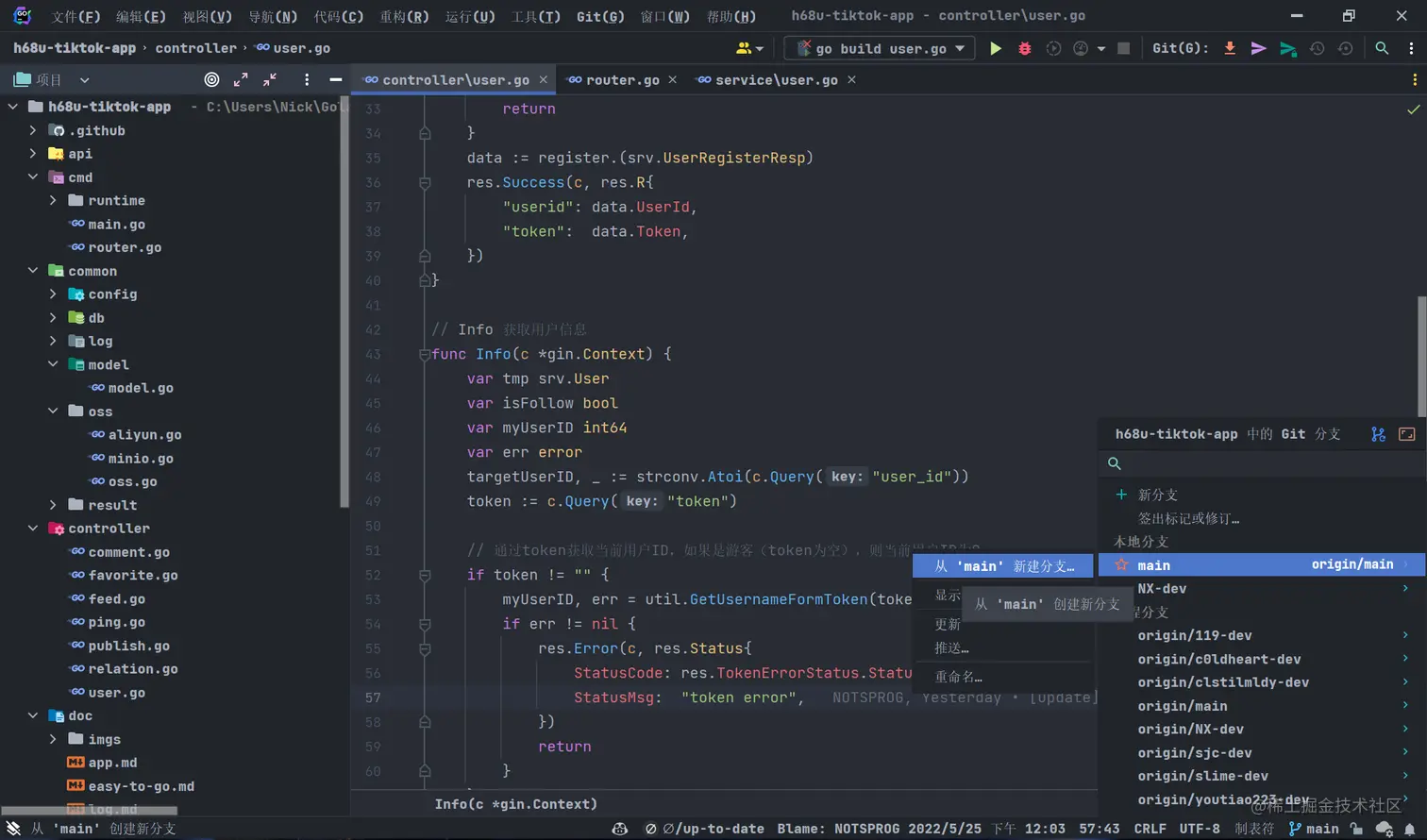1427x840 pixels.
Task: Choose 从 'main' 新建分支… menu entry
Action: (1003, 566)
